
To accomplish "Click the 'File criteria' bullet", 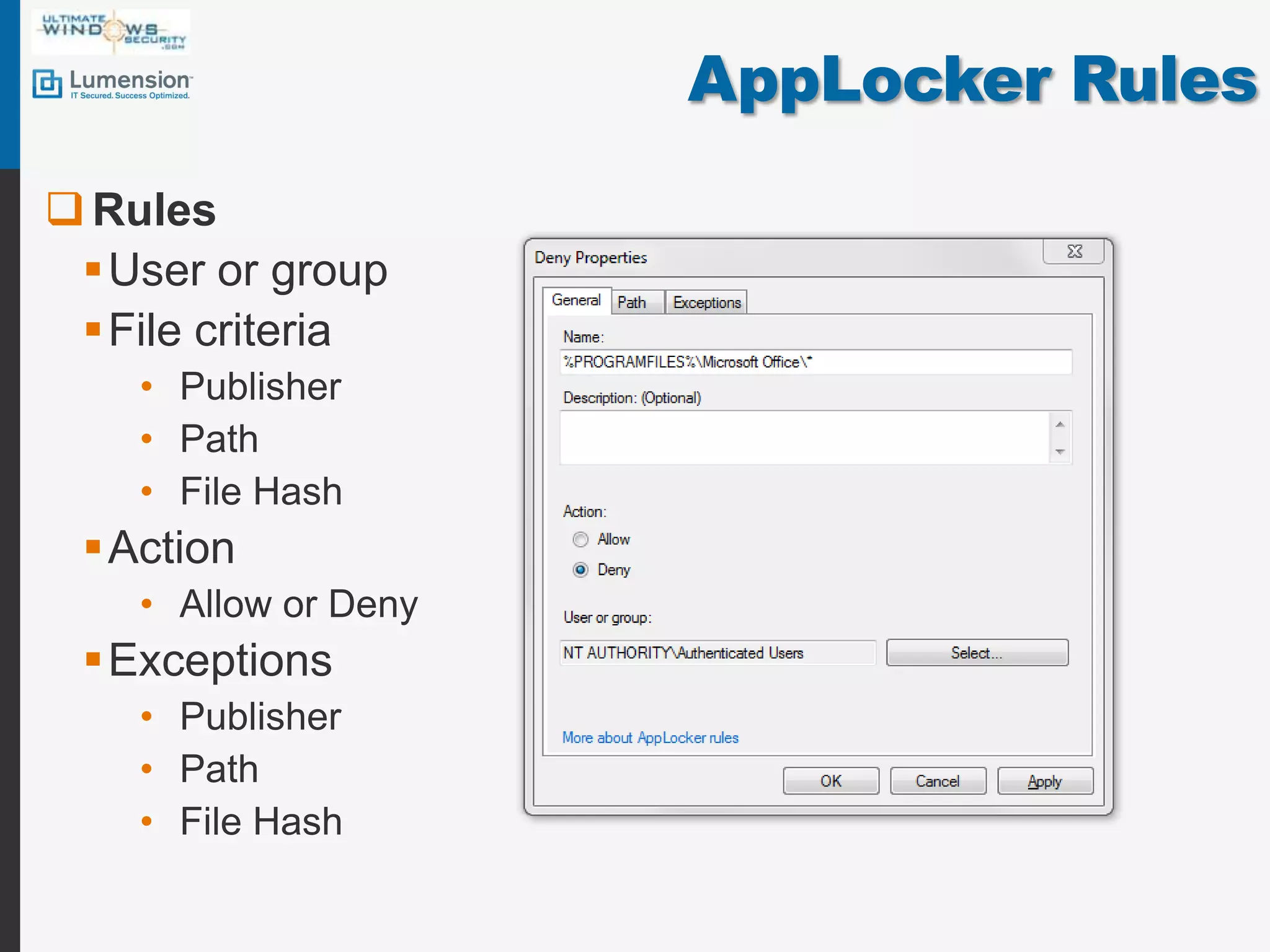I will (220, 330).
